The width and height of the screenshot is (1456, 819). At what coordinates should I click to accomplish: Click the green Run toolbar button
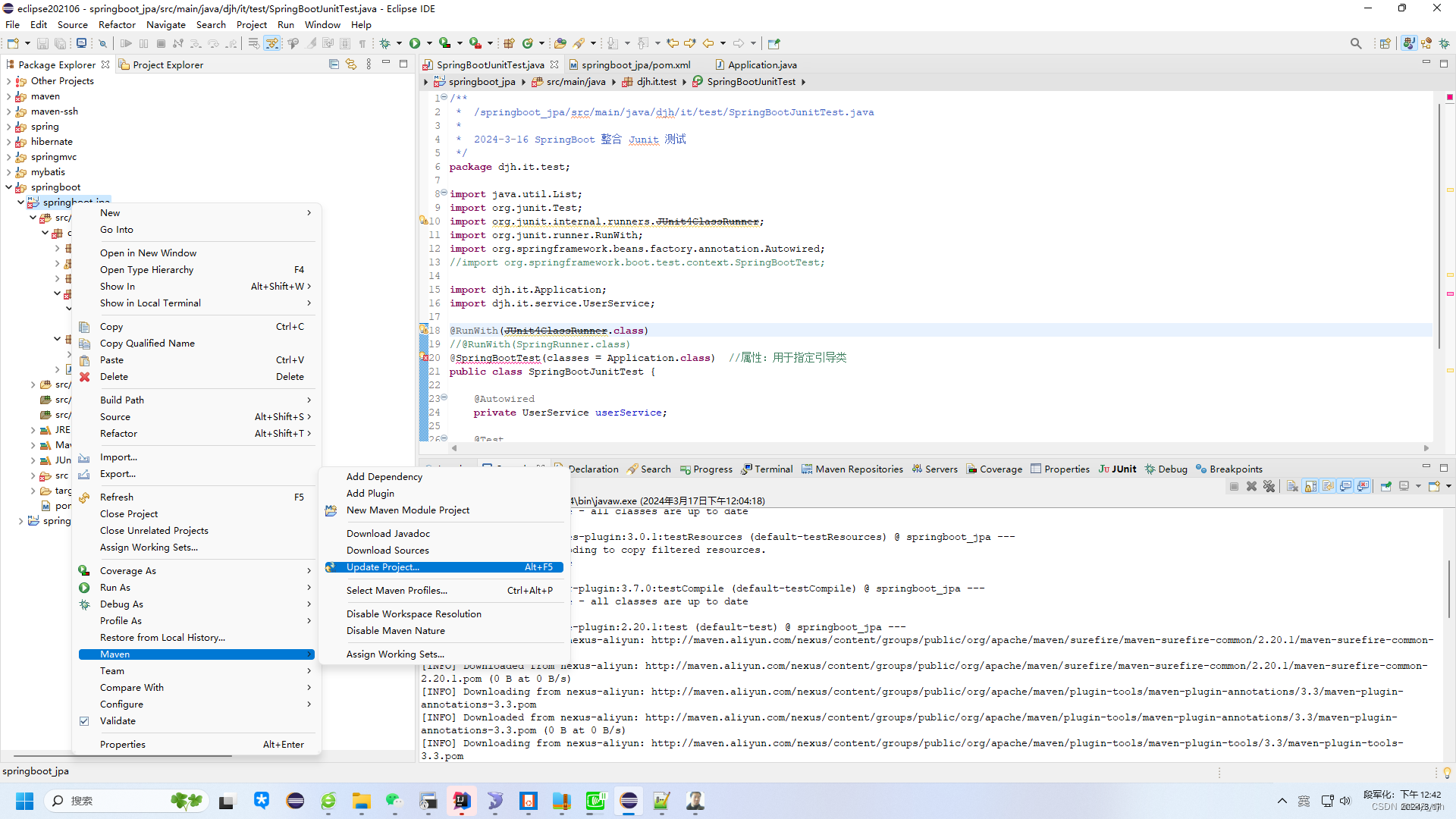pyautogui.click(x=415, y=43)
